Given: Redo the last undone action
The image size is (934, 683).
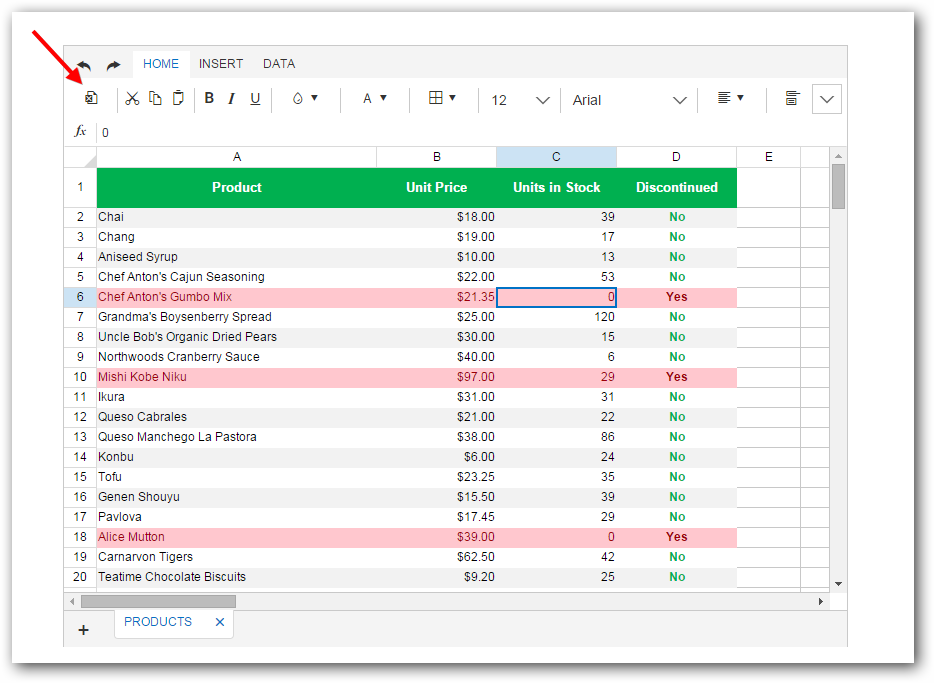Looking at the screenshot, I should [113, 65].
